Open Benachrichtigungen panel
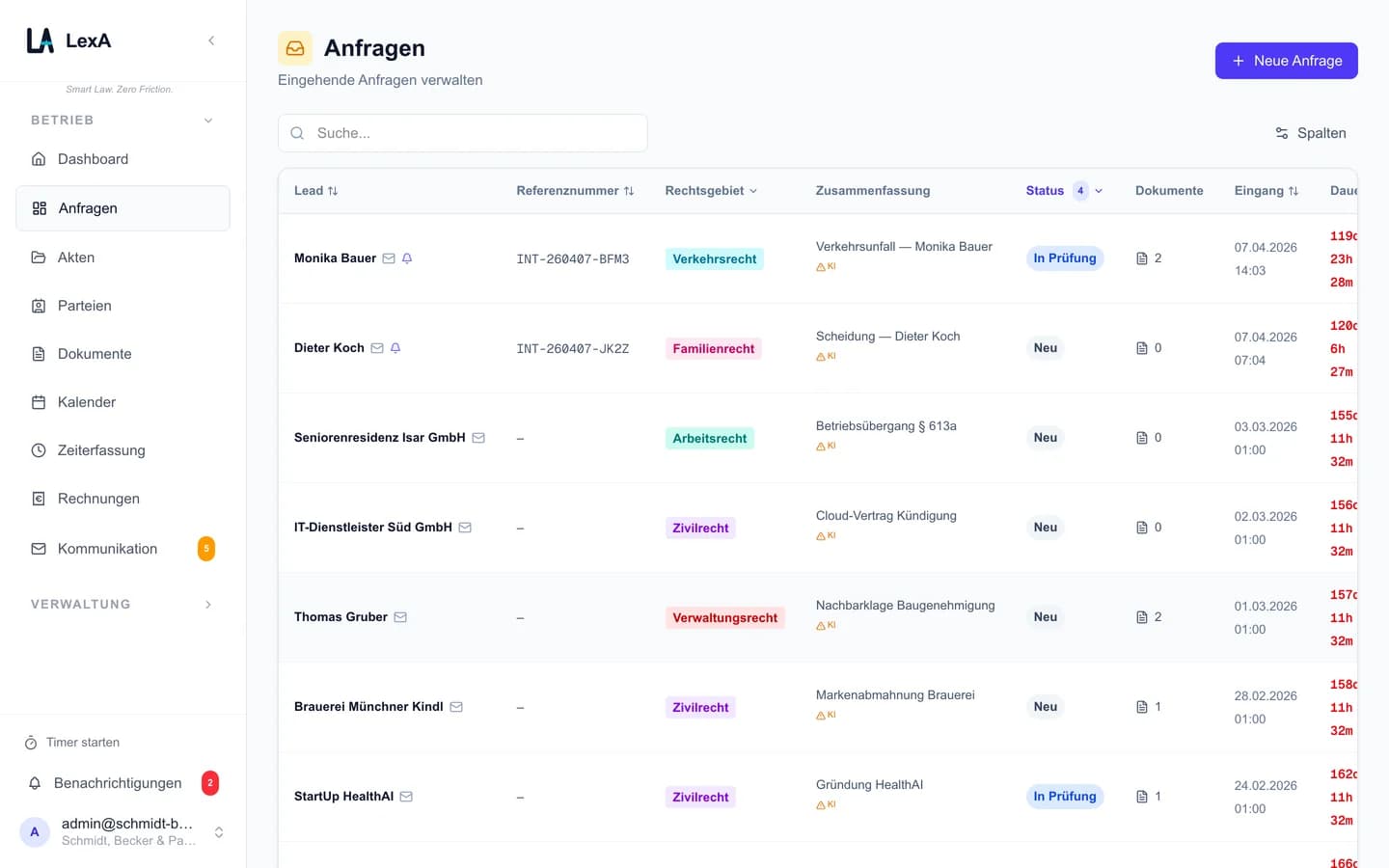This screenshot has width=1389, height=868. click(123, 783)
